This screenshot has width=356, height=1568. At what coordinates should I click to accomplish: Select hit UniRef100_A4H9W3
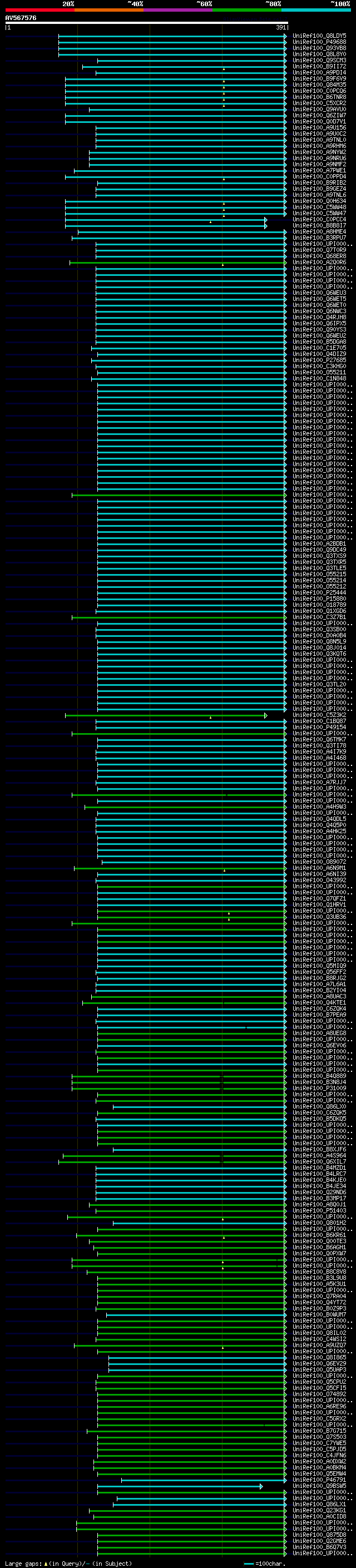(x=319, y=807)
